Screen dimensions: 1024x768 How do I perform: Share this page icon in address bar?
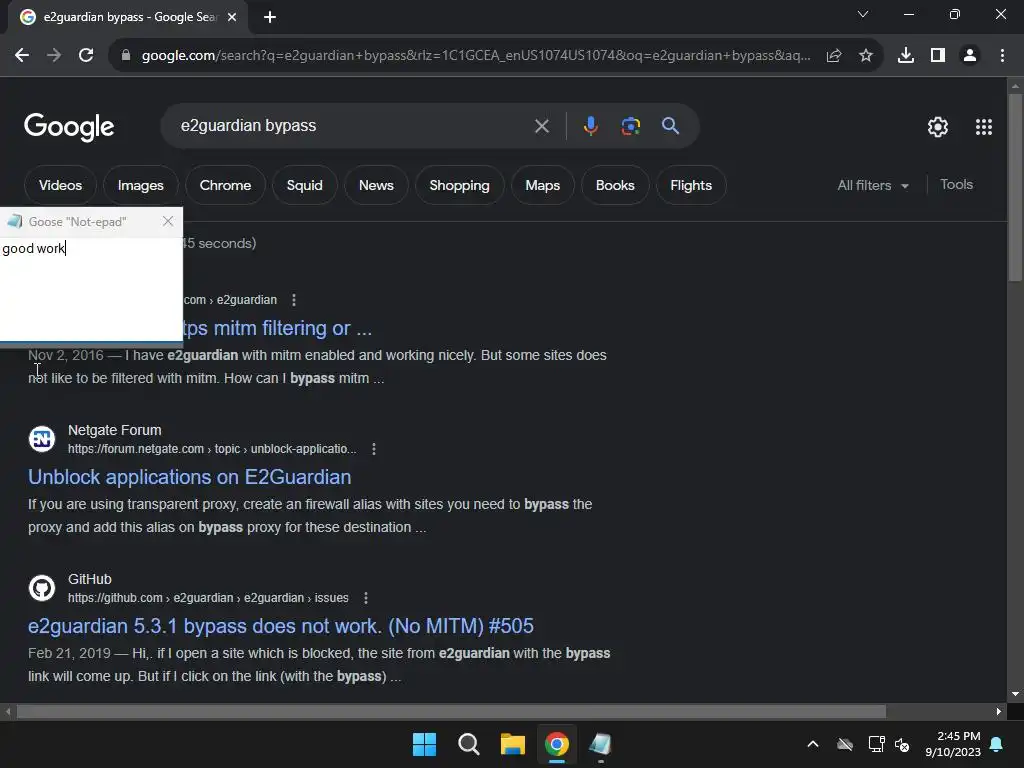pyautogui.click(x=833, y=56)
